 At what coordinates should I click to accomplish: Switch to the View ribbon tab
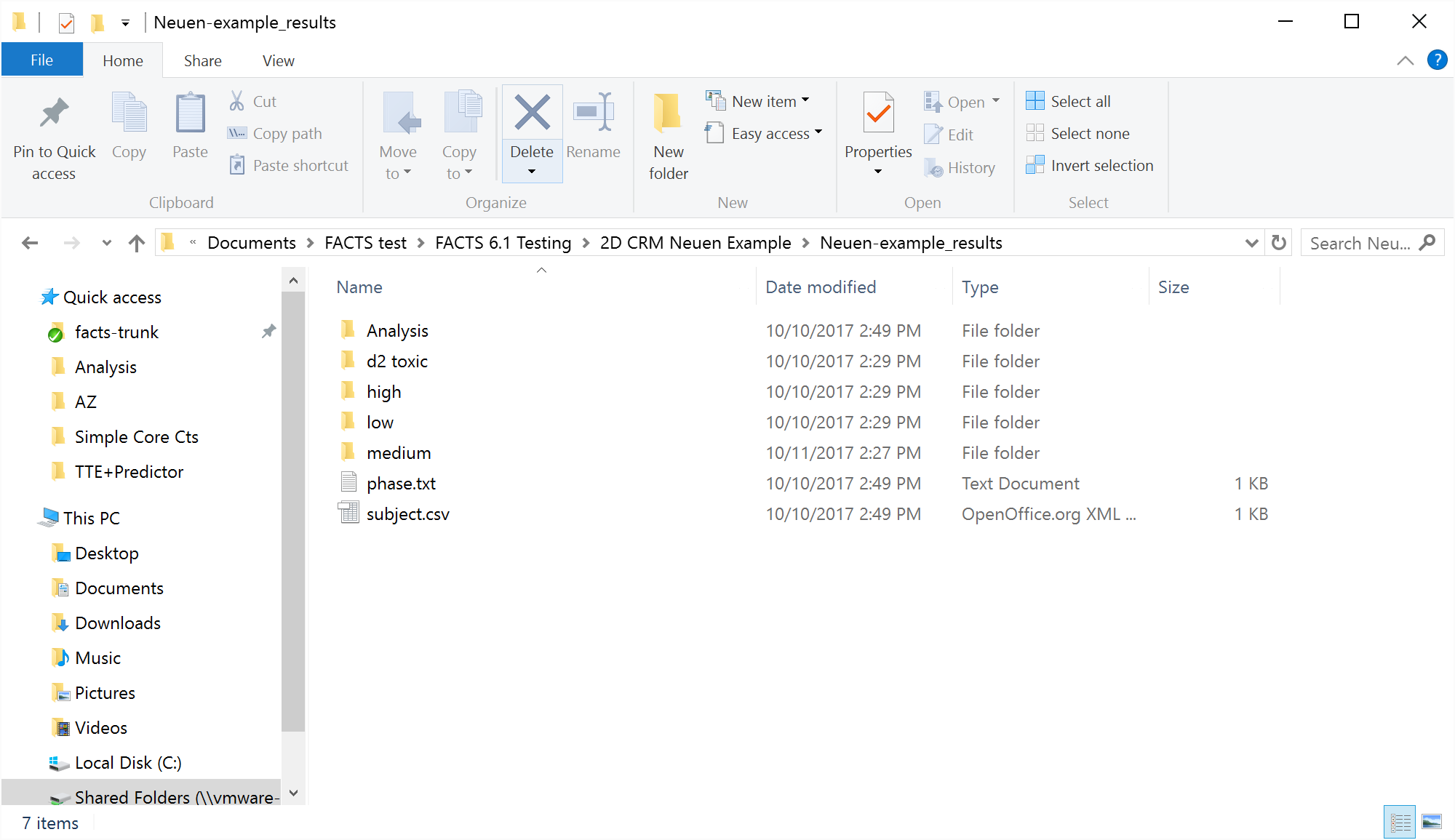pos(278,60)
